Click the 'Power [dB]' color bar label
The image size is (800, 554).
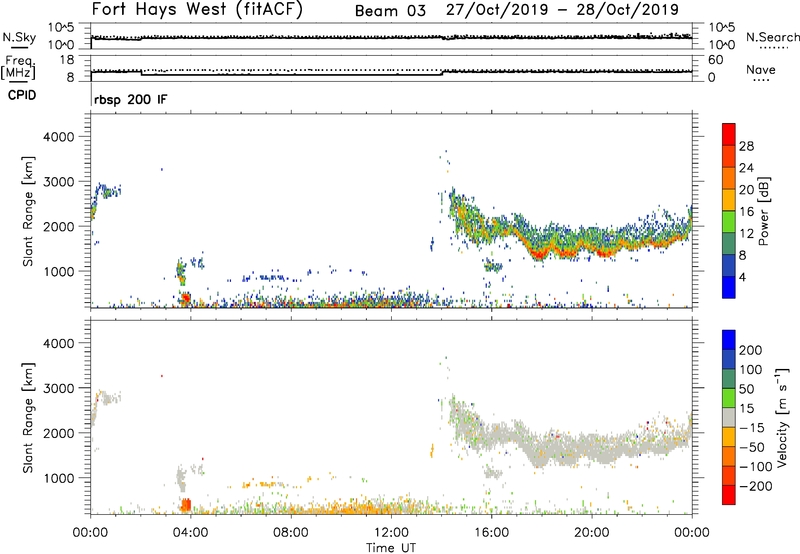(763, 211)
